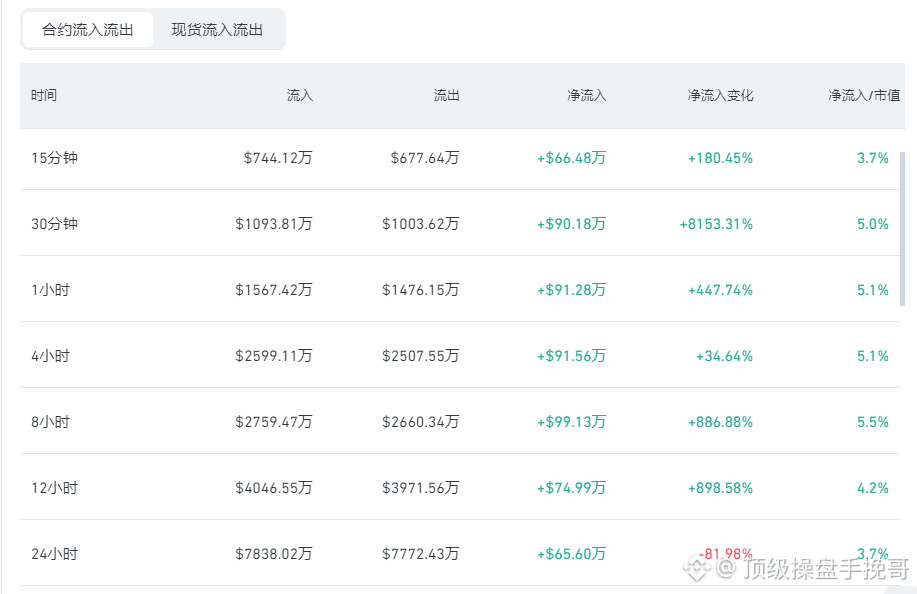917x594 pixels.
Task: Click the 时间 column header
Action: [x=44, y=95]
